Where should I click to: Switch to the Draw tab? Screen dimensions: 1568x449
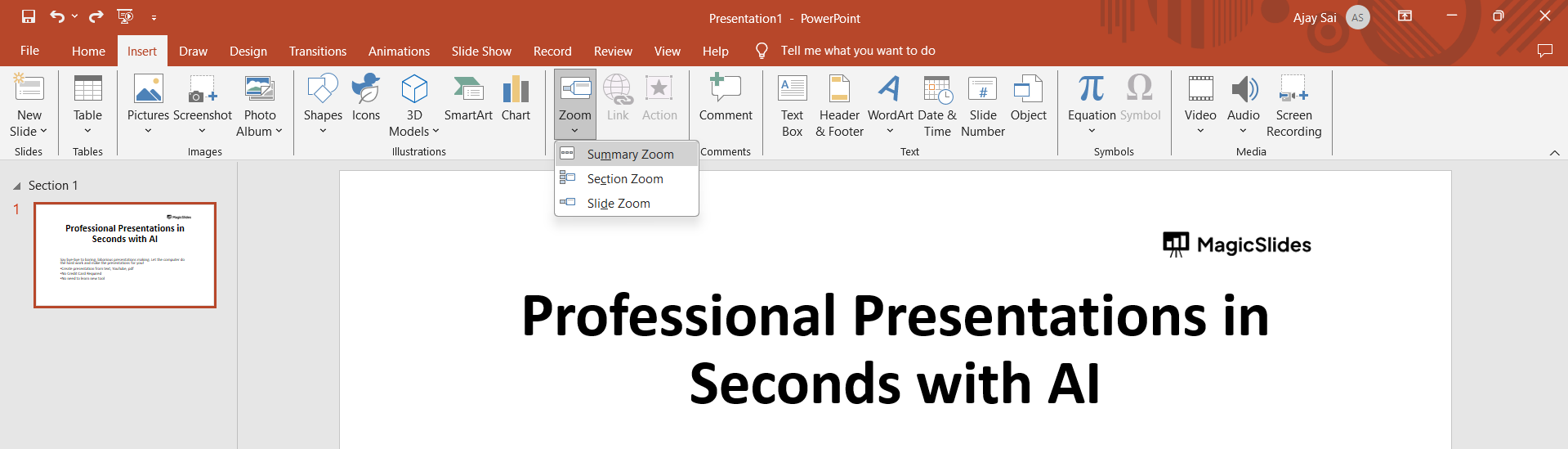tap(193, 51)
